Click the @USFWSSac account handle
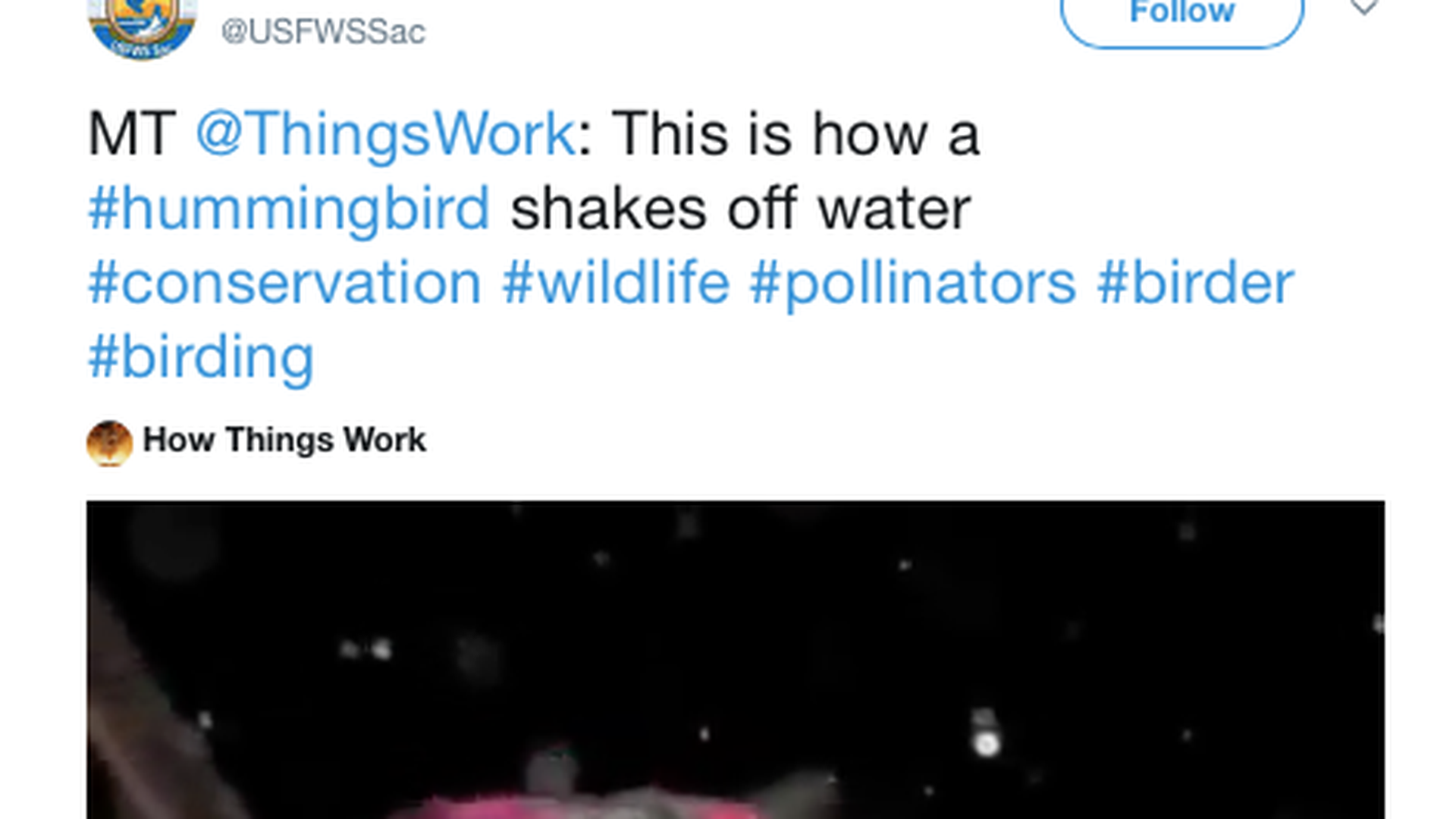 click(323, 32)
